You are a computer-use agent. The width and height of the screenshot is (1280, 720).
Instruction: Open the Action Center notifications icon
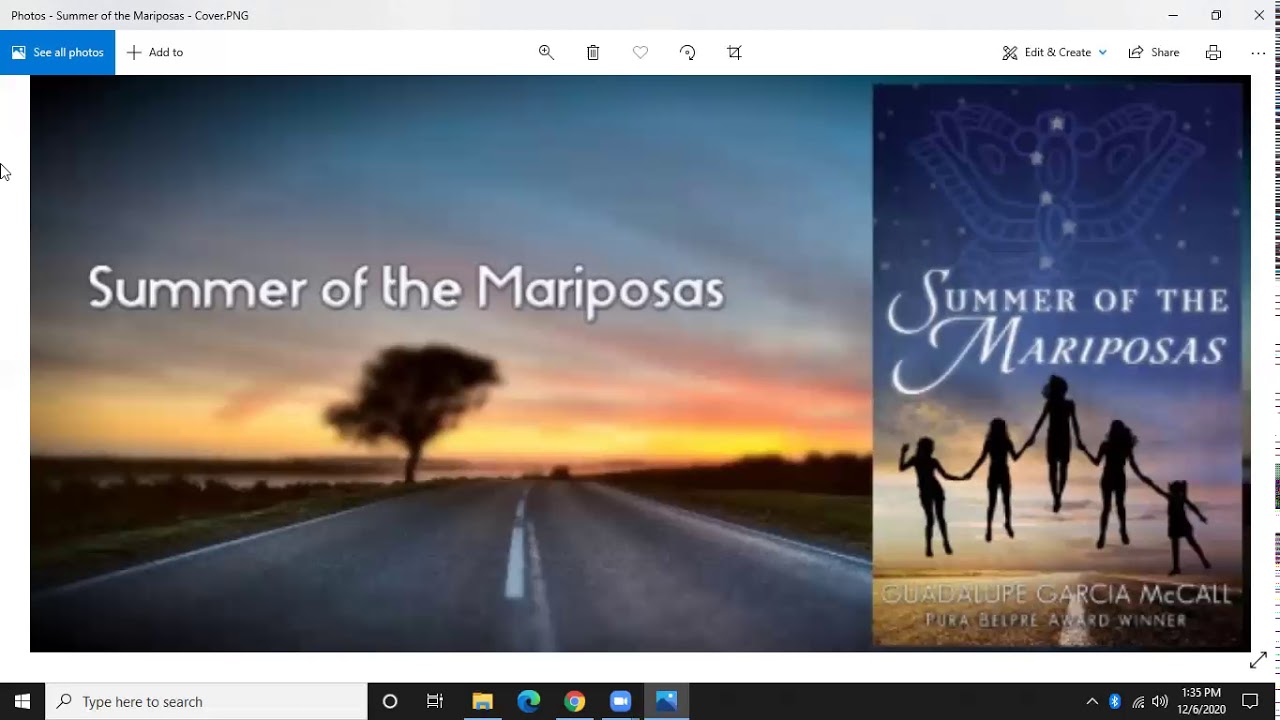point(1250,701)
